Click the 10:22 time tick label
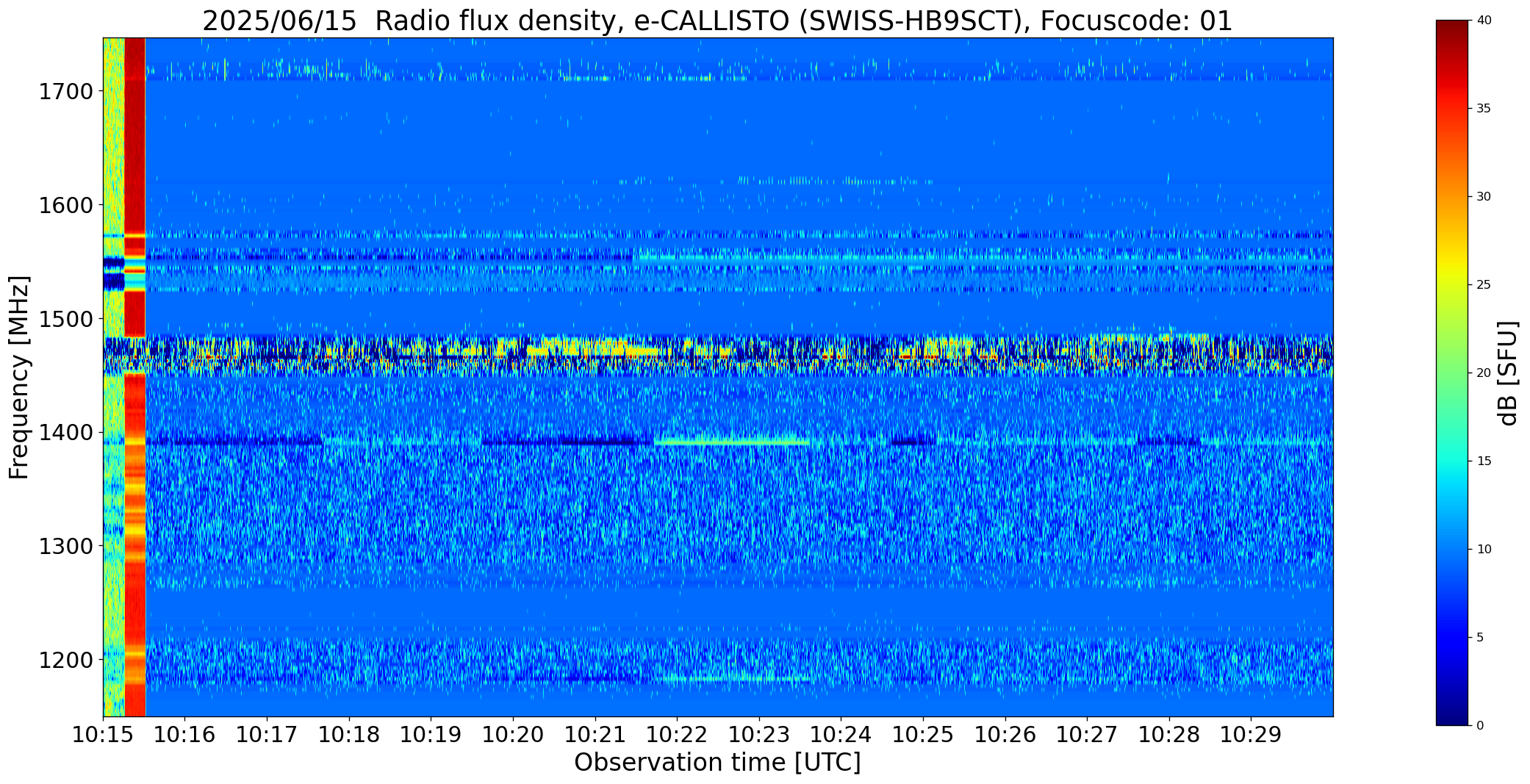 tap(677, 735)
